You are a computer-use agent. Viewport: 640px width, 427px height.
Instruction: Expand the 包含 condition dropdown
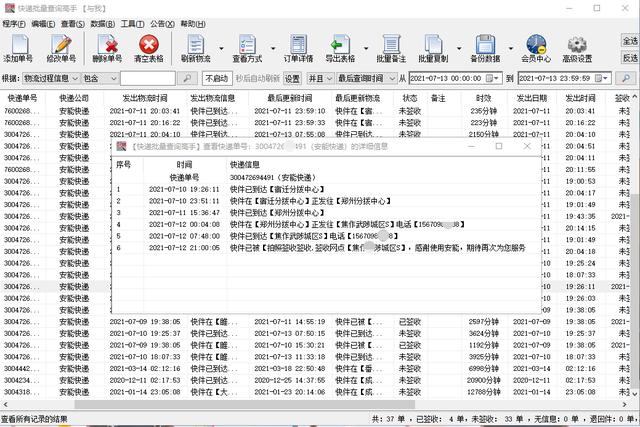tap(112, 77)
